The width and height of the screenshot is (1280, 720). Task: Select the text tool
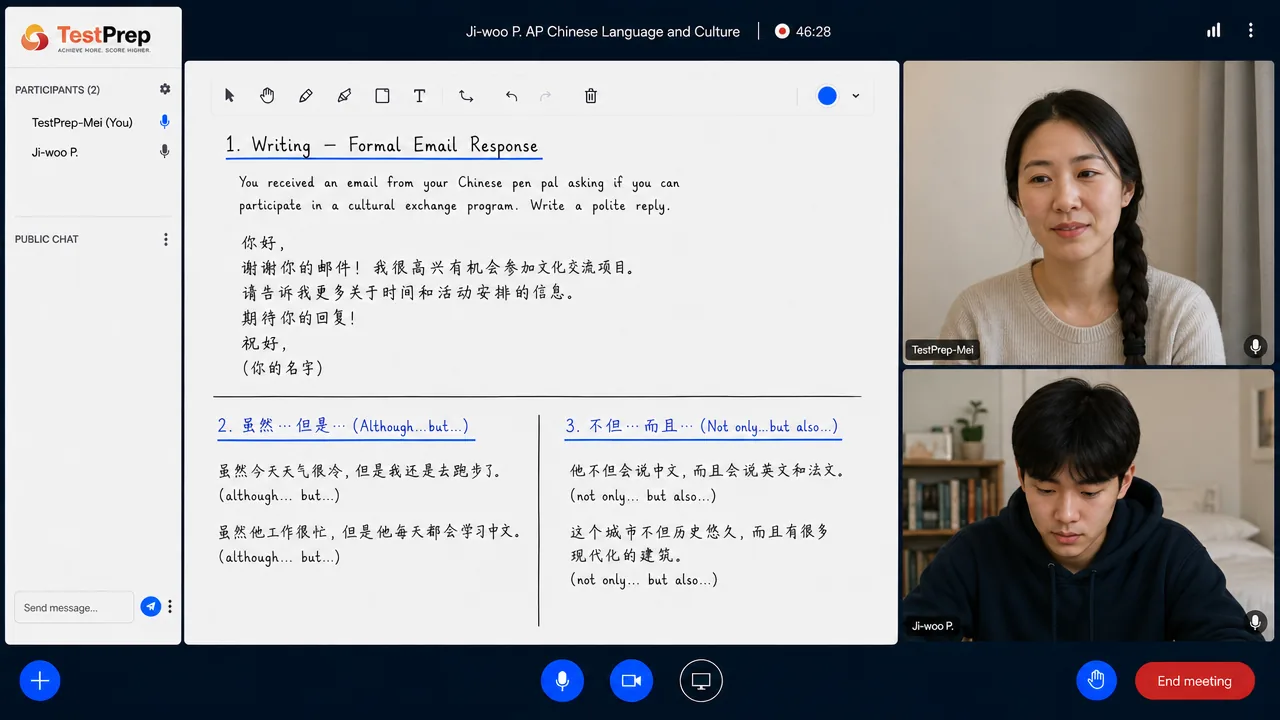[x=420, y=96]
